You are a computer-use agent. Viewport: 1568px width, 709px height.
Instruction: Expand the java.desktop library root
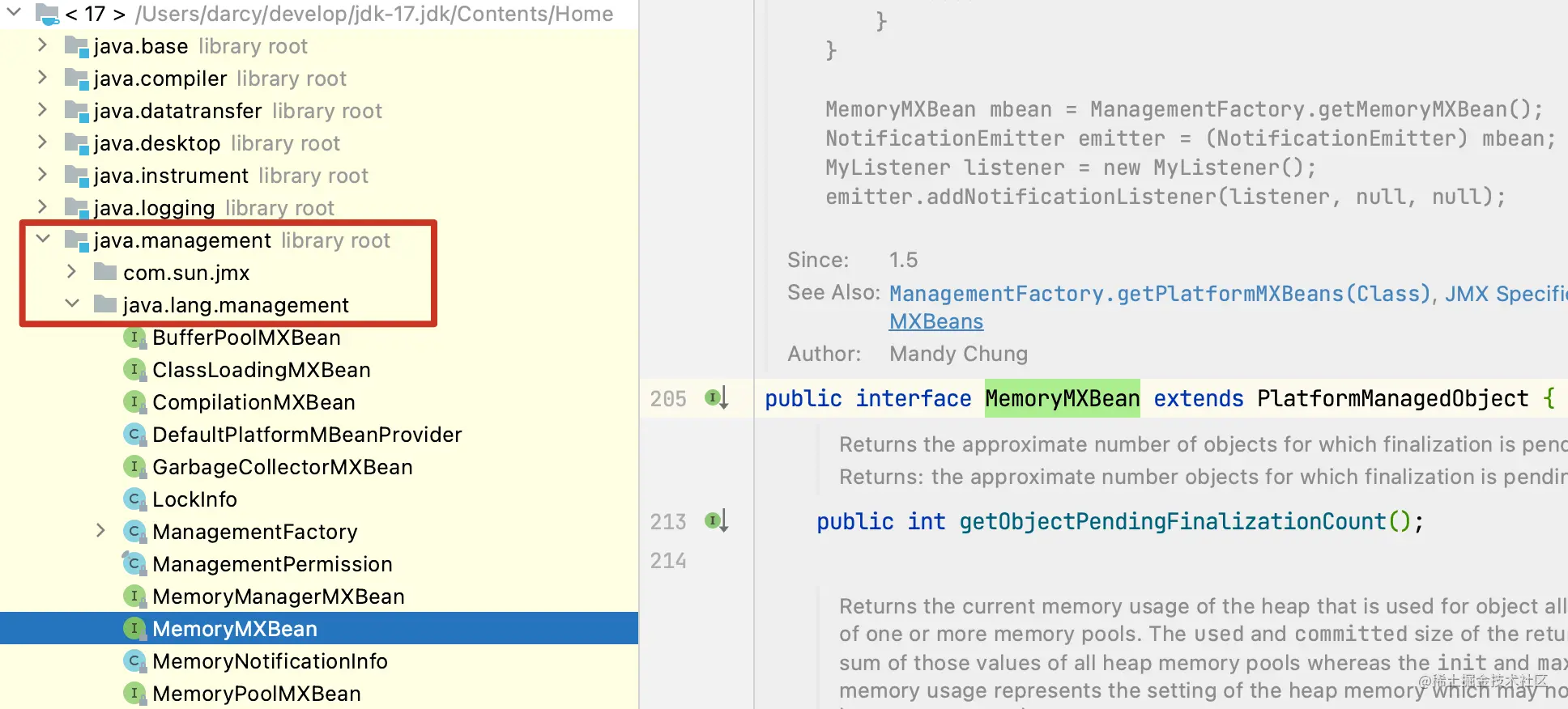42,142
